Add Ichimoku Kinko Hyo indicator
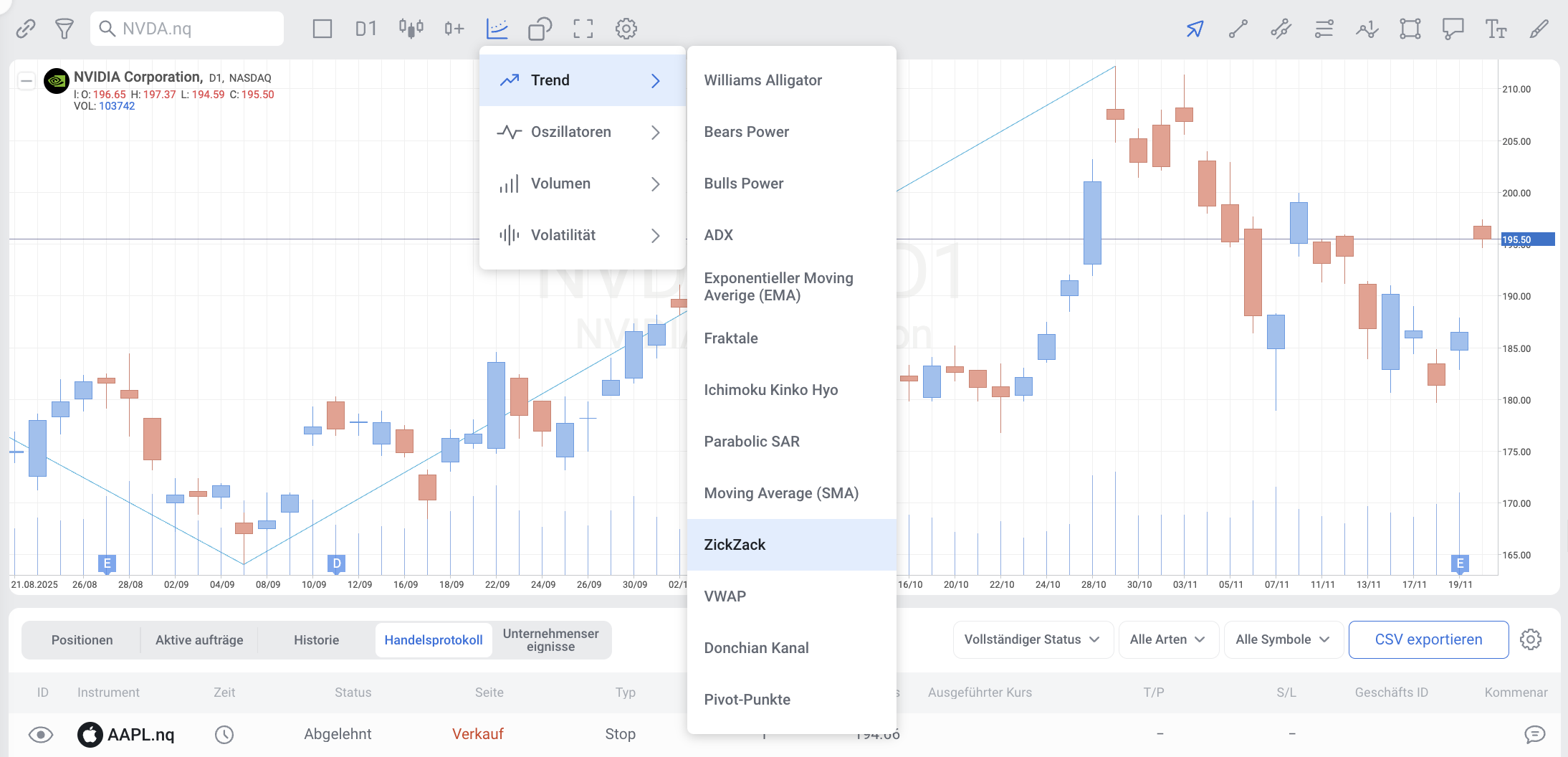 pyautogui.click(x=792, y=390)
